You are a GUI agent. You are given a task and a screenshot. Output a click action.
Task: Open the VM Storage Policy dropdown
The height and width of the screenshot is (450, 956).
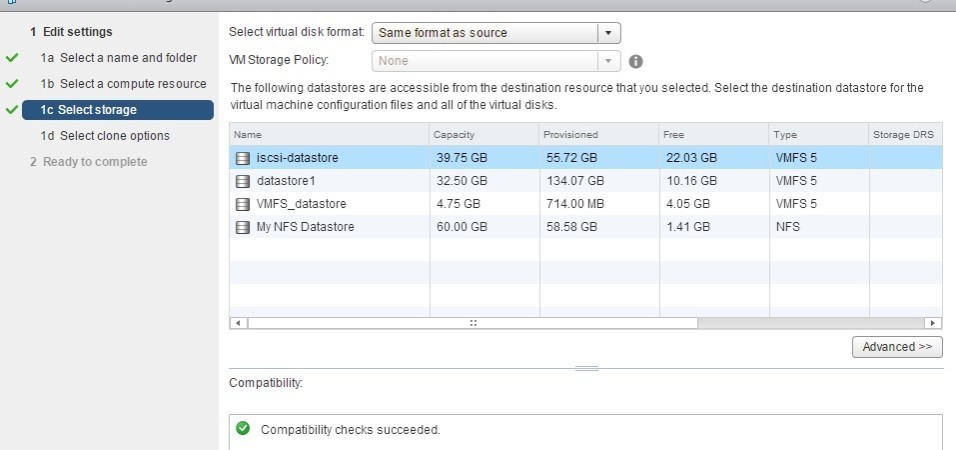(x=496, y=61)
